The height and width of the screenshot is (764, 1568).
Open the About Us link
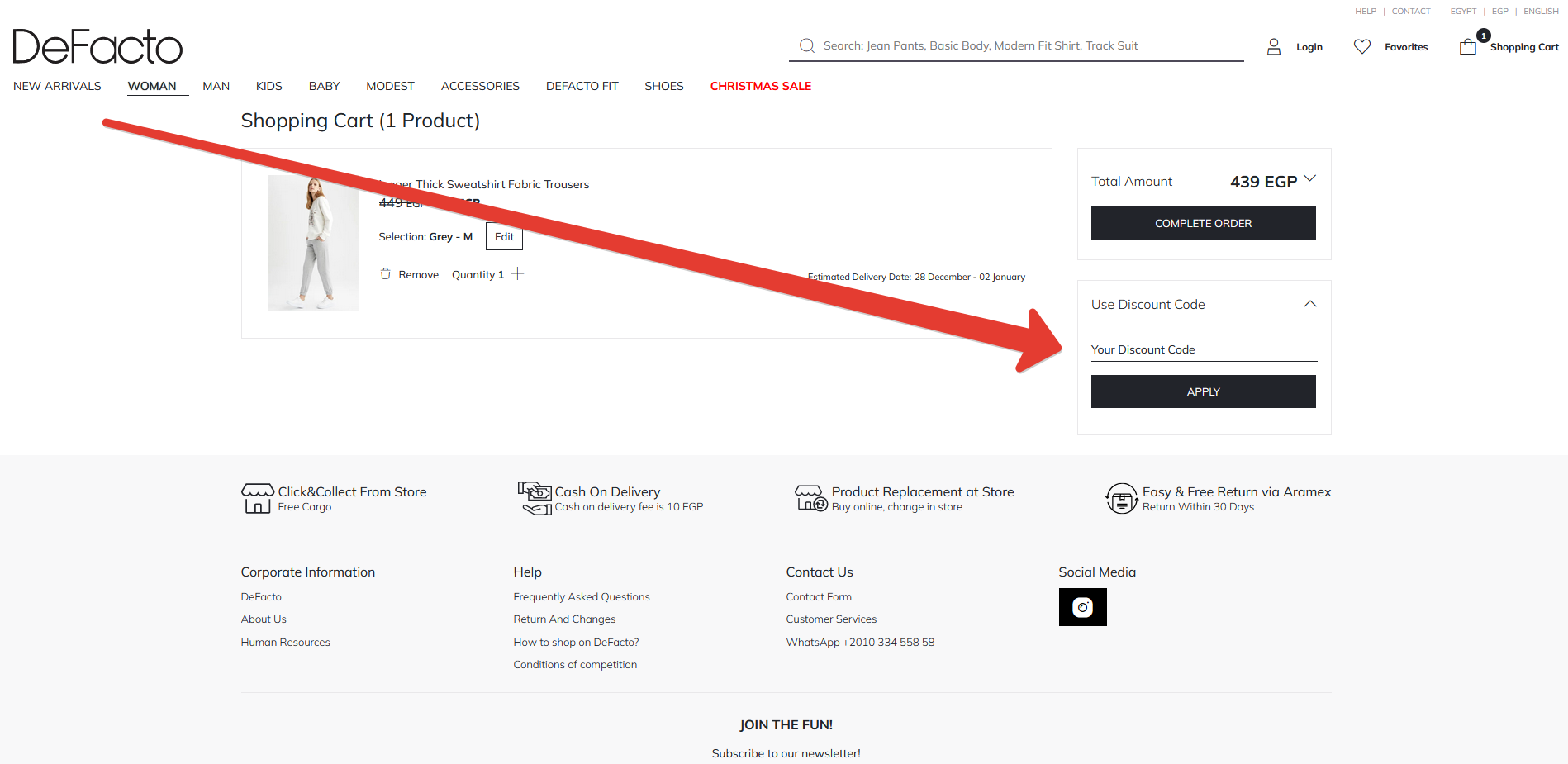(264, 619)
